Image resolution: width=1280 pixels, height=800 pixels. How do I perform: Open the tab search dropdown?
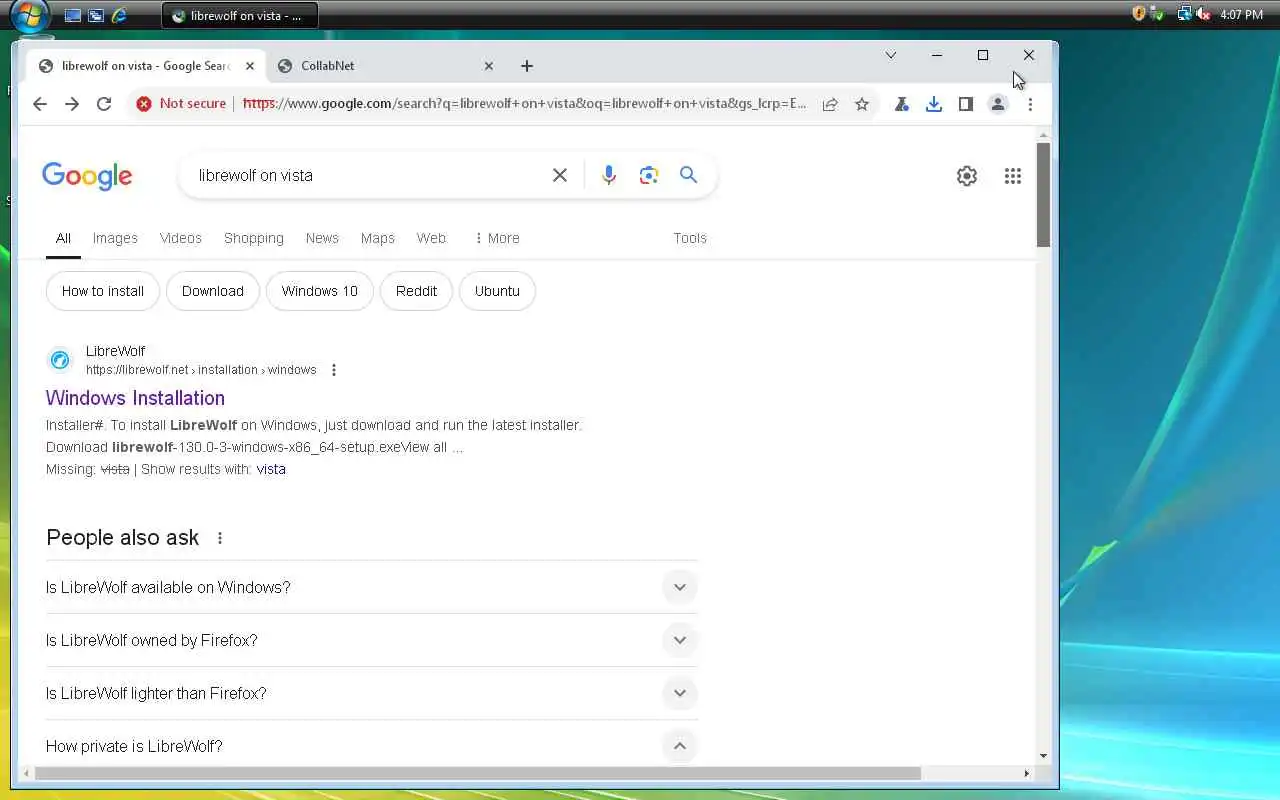pyautogui.click(x=891, y=55)
